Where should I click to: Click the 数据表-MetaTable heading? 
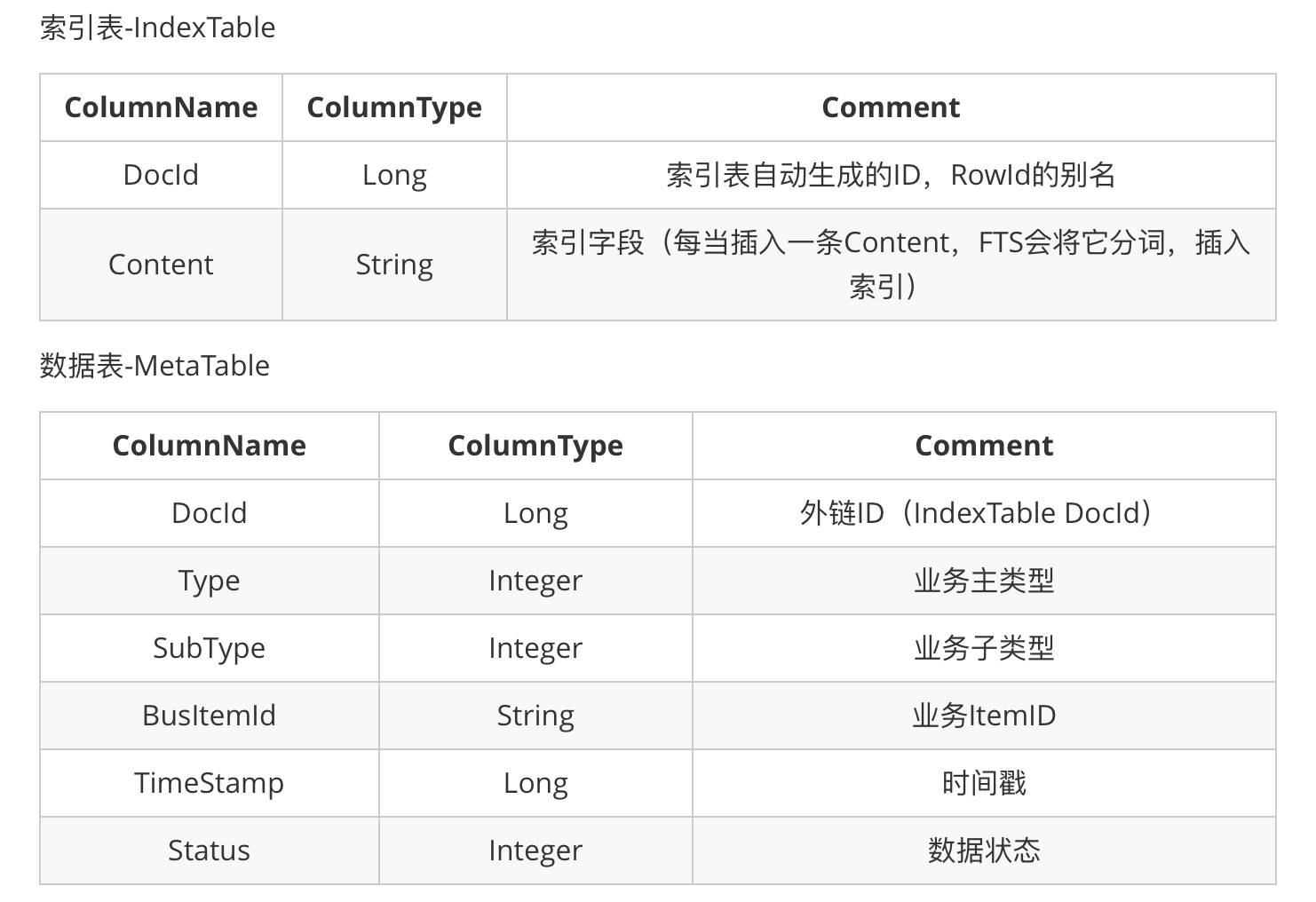click(155, 366)
